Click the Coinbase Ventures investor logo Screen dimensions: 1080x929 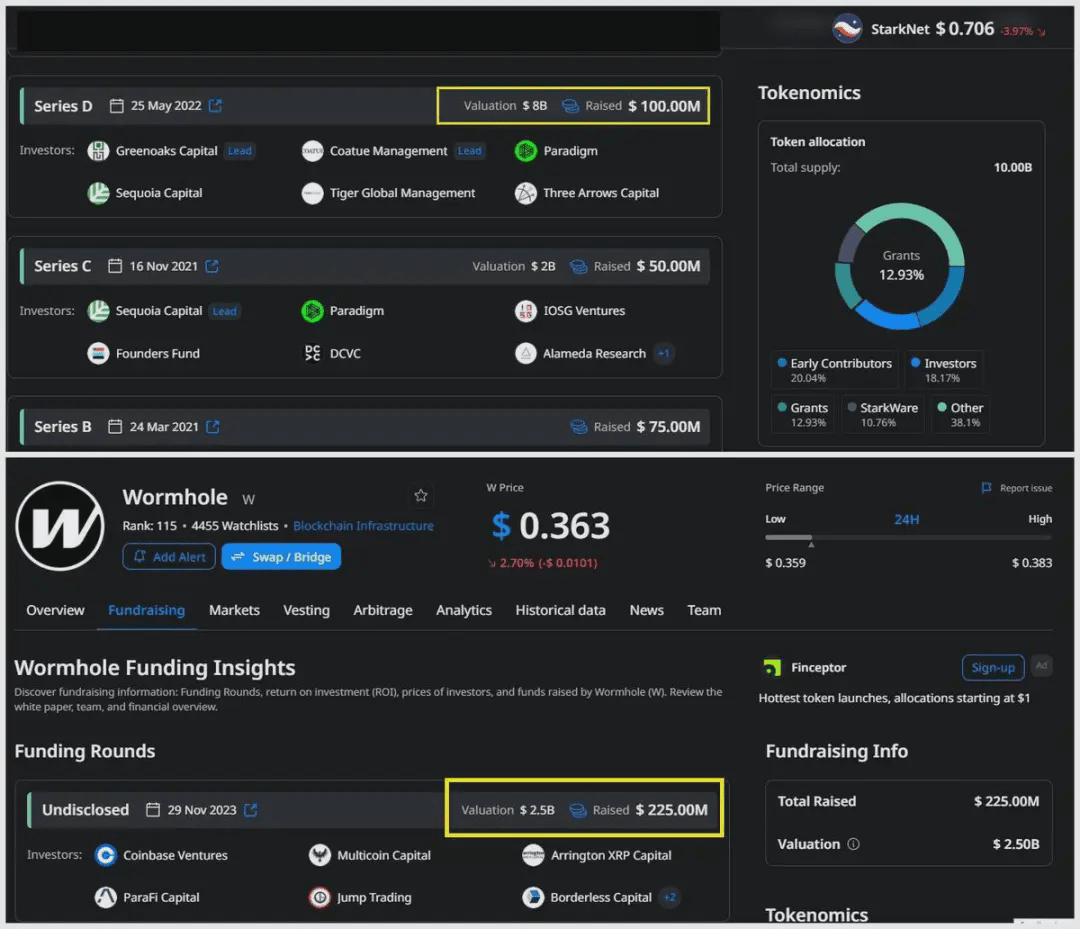tap(106, 855)
